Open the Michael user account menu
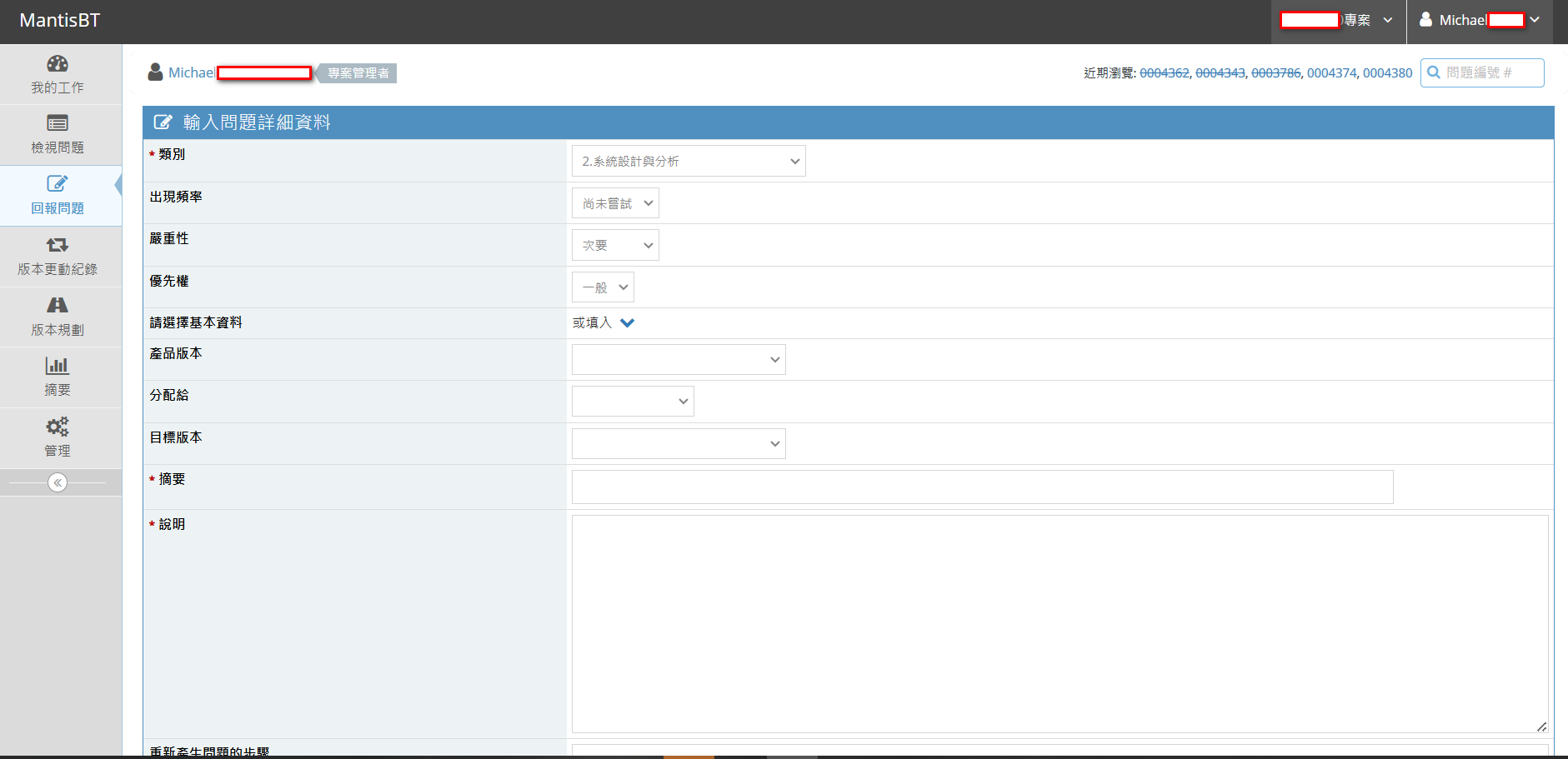 (1479, 21)
